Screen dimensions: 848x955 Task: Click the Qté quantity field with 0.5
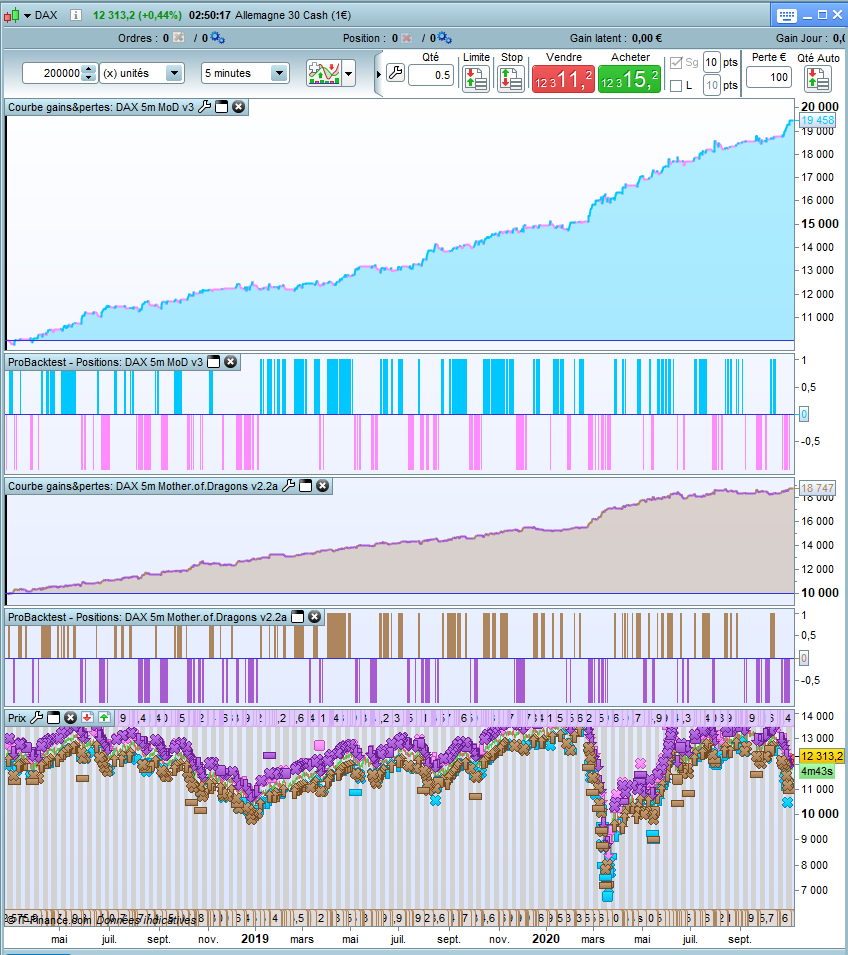click(x=431, y=75)
